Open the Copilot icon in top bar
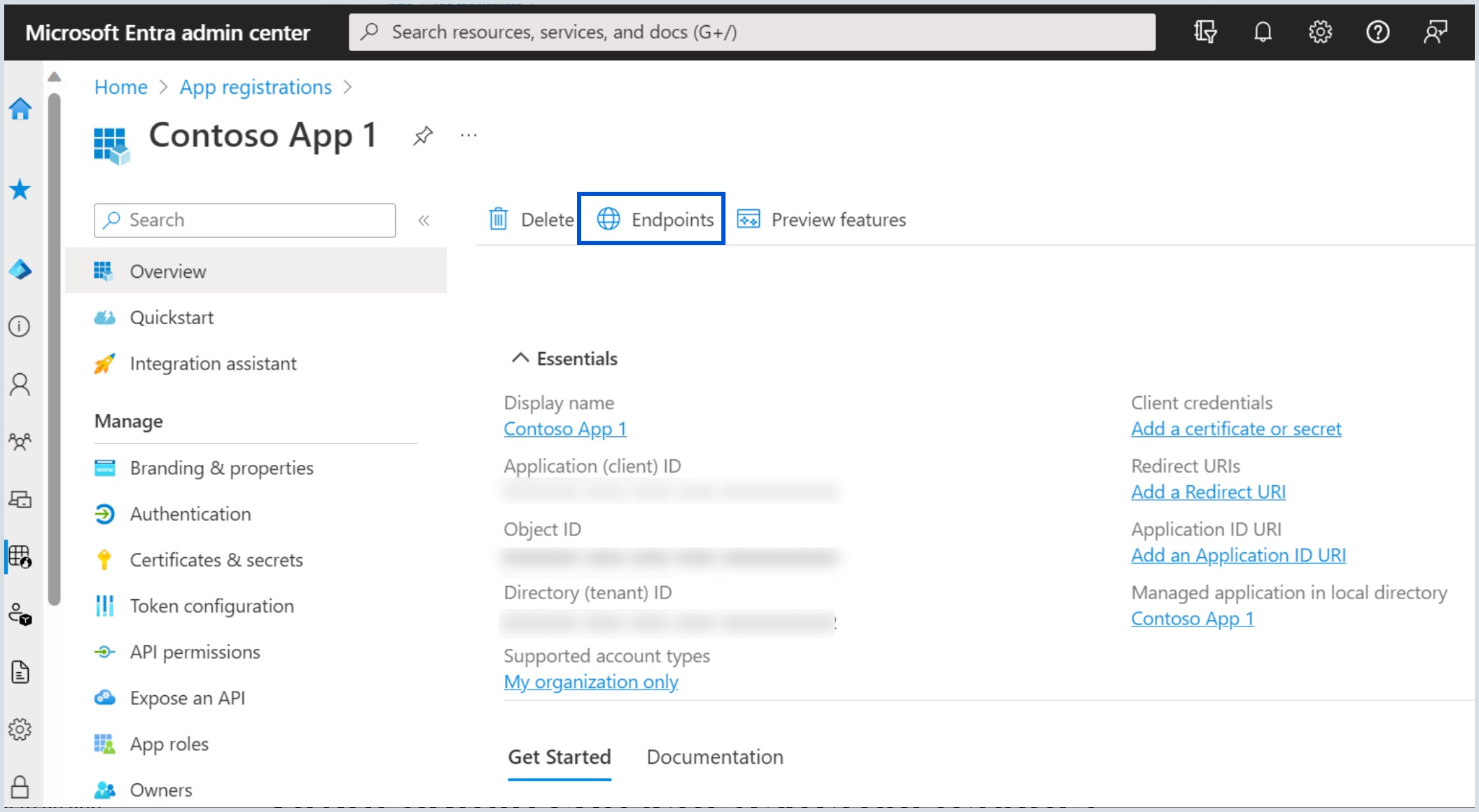 coord(1204,32)
